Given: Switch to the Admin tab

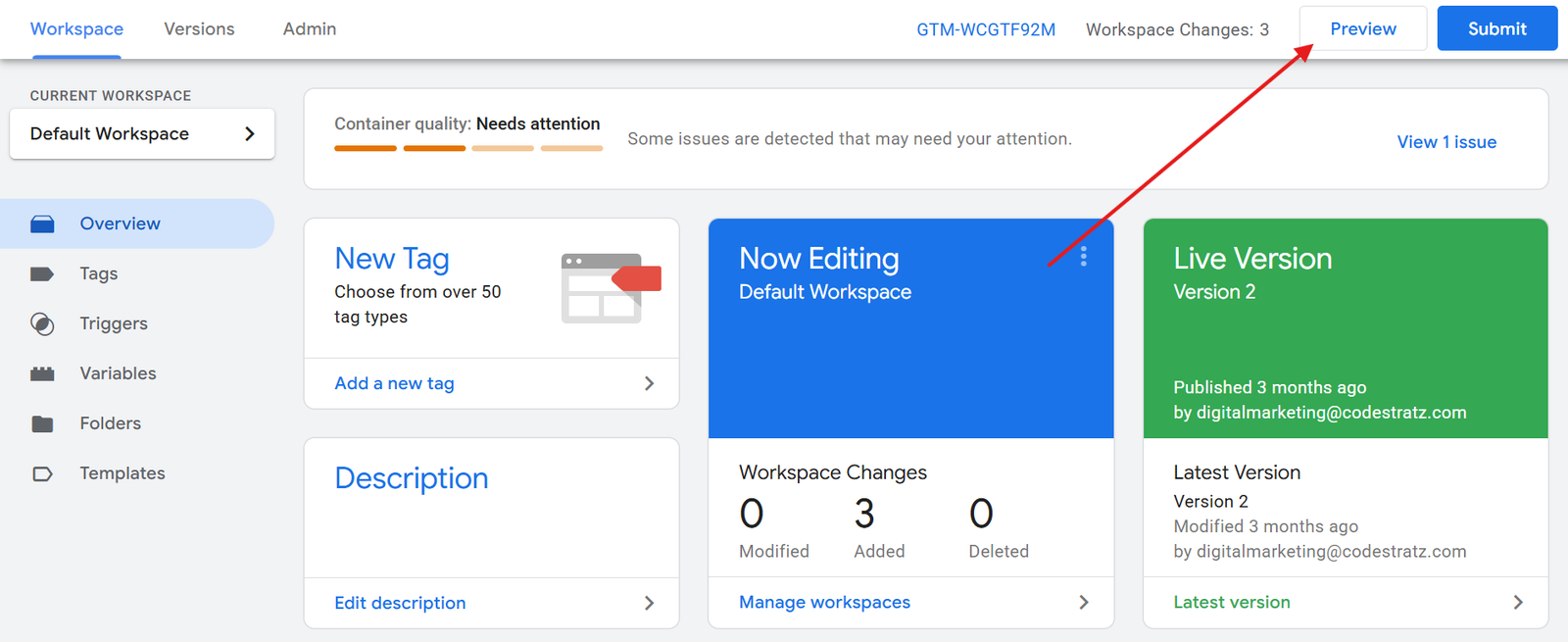Looking at the screenshot, I should (x=310, y=29).
